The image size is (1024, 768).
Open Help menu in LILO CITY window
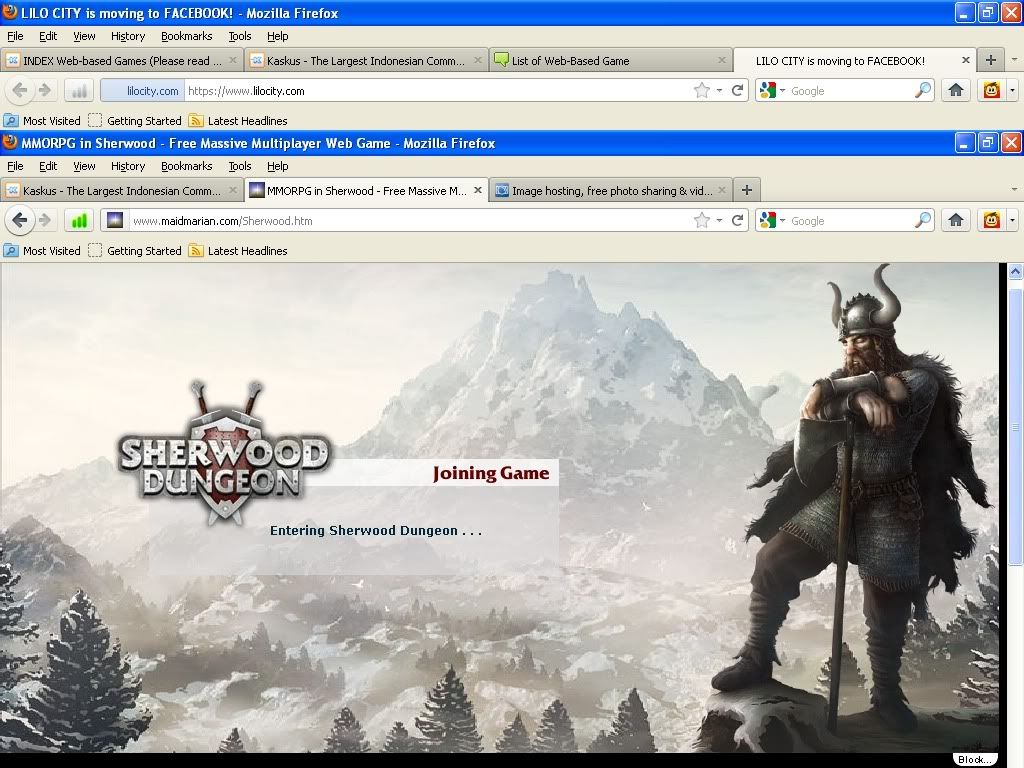pos(278,36)
